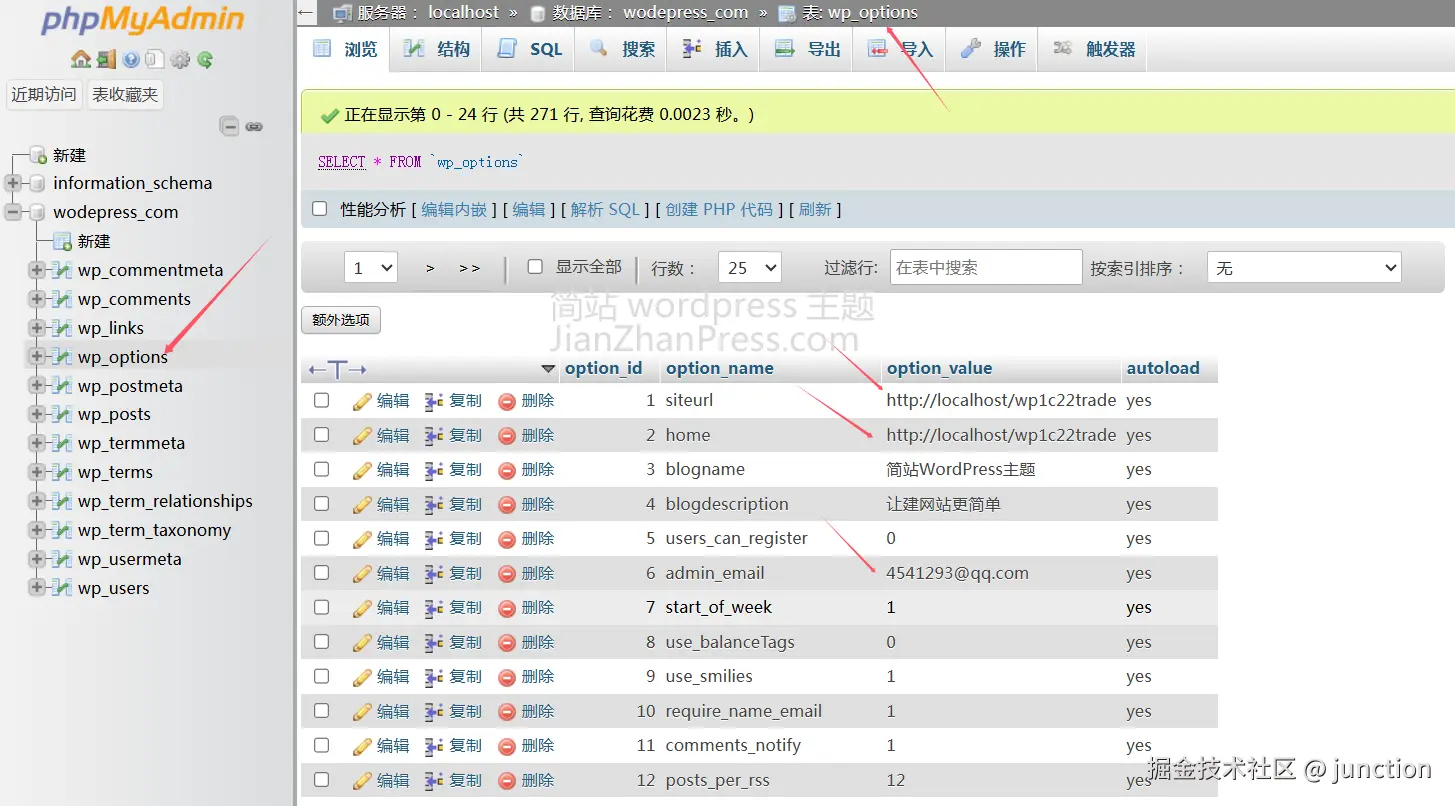Open navigation settings gear icon

click(180, 60)
